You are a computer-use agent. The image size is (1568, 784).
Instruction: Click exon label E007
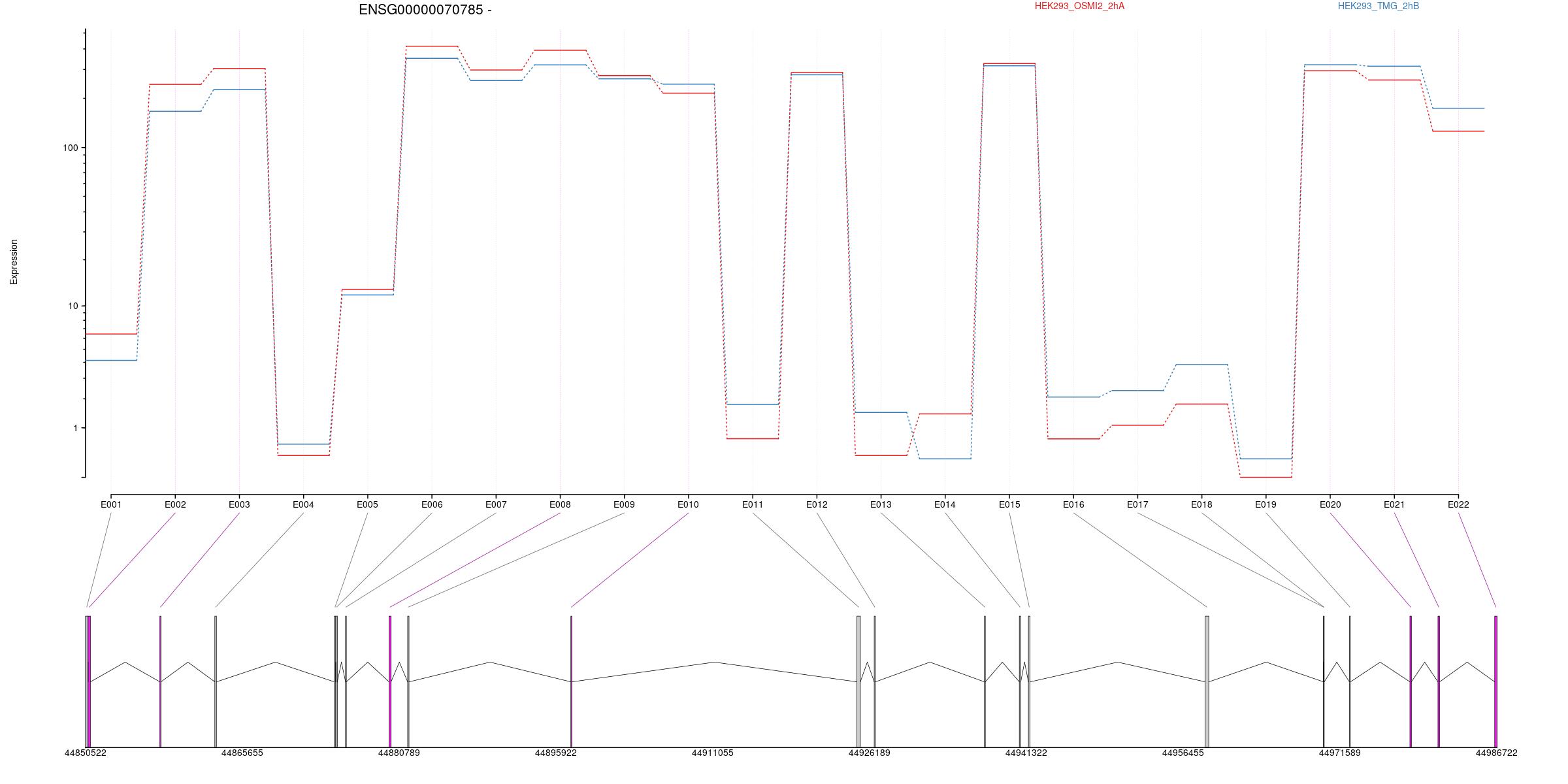[x=496, y=504]
